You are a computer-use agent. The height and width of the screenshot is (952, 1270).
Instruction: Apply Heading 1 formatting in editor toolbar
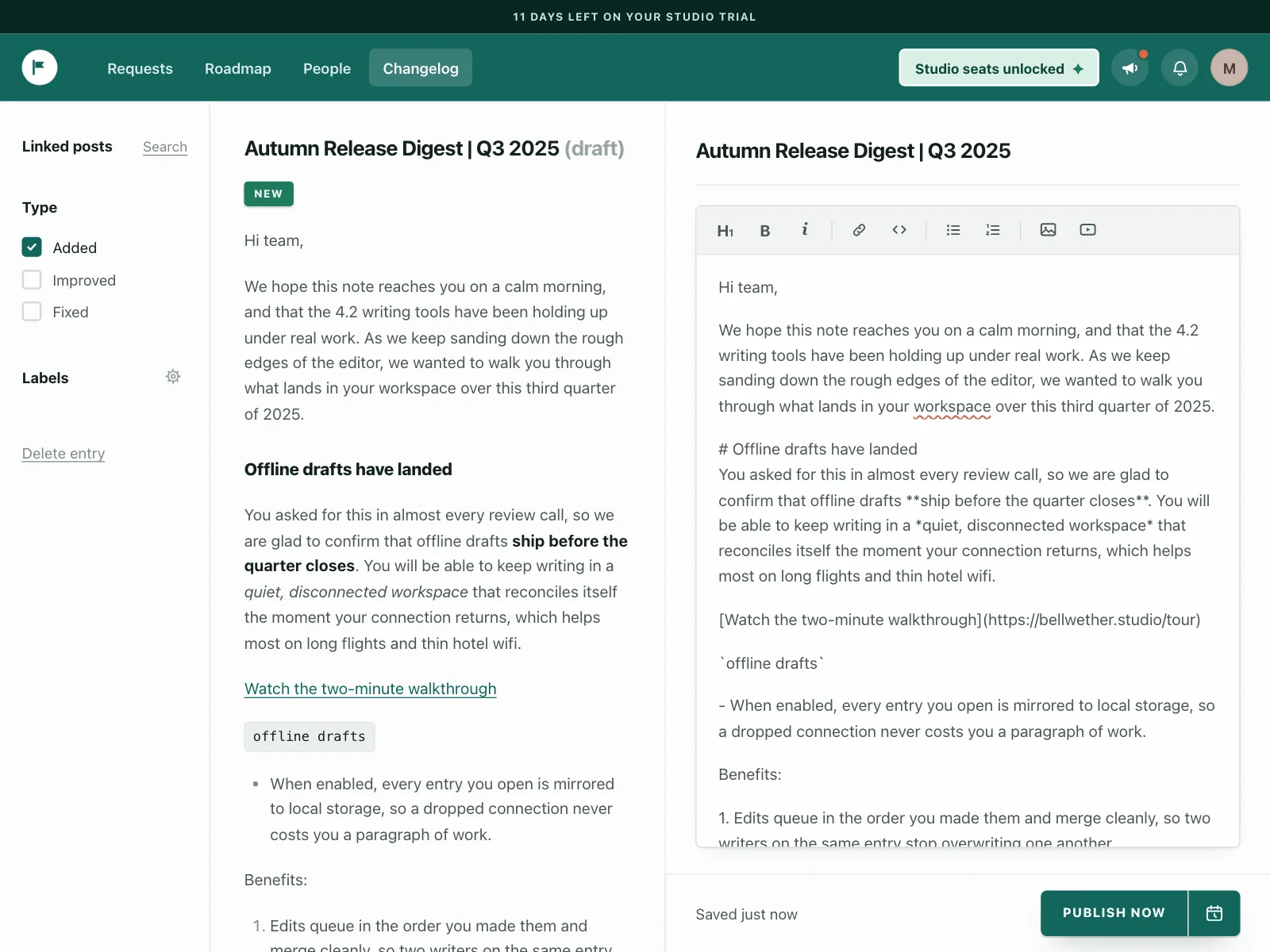(x=725, y=231)
